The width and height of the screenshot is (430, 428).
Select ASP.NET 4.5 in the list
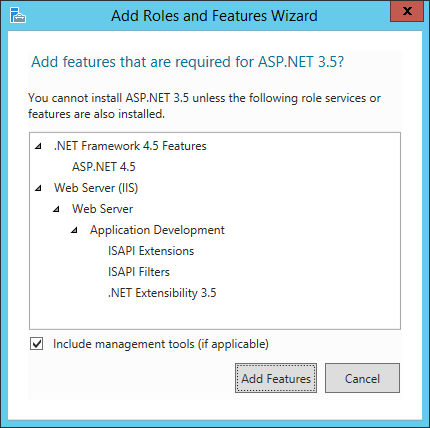pos(104,167)
